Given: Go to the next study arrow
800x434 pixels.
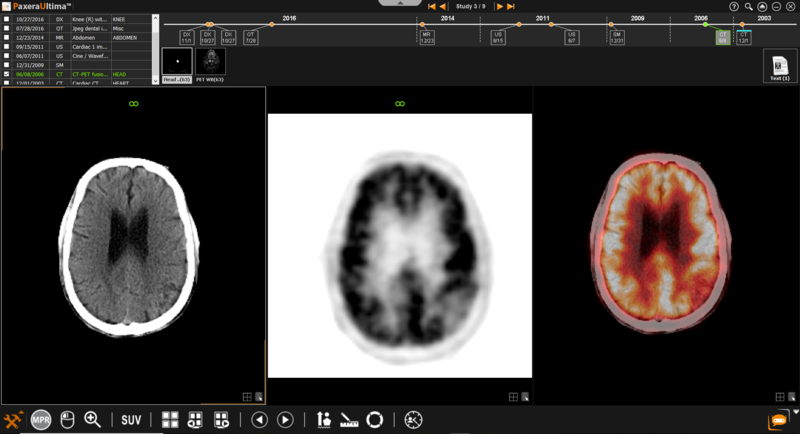Looking at the screenshot, I should [498, 7].
